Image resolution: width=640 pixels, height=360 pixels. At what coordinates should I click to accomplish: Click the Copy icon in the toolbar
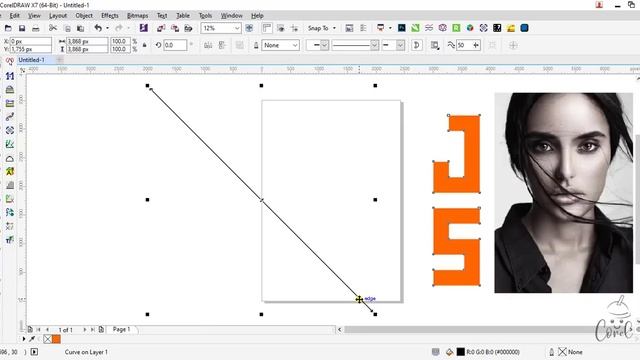[x=67, y=28]
